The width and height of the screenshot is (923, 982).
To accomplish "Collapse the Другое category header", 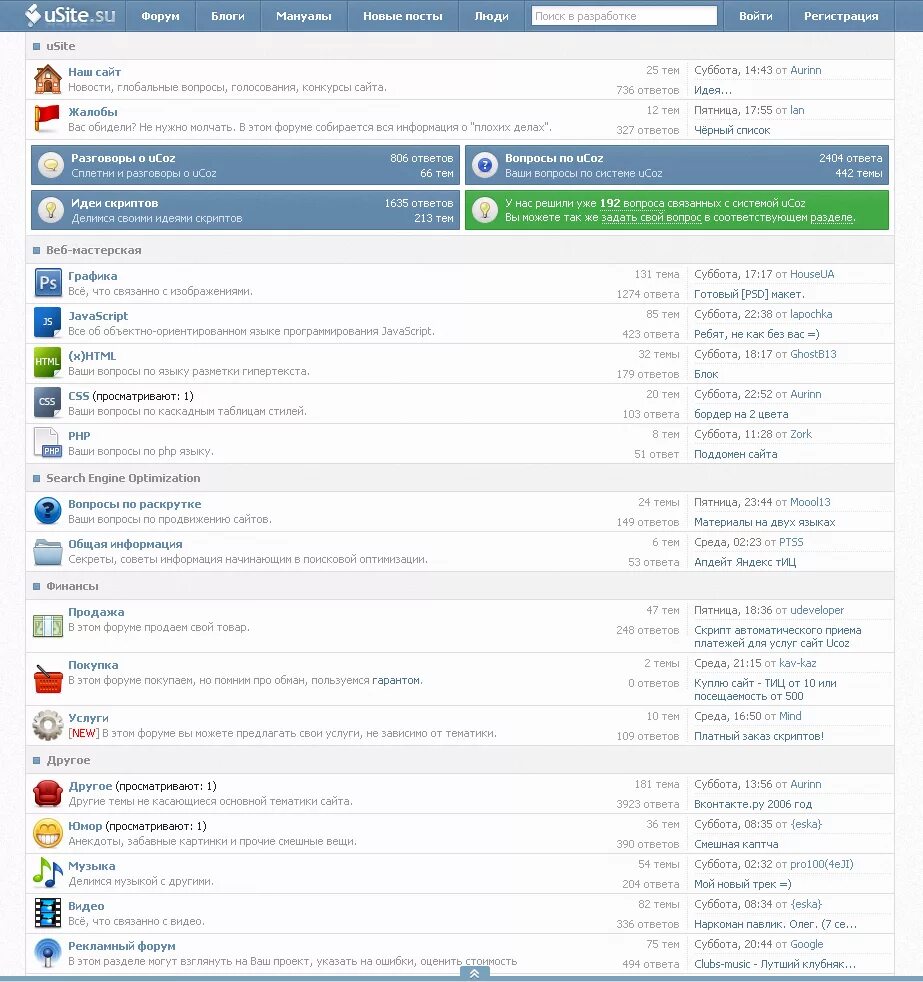I will point(36,761).
